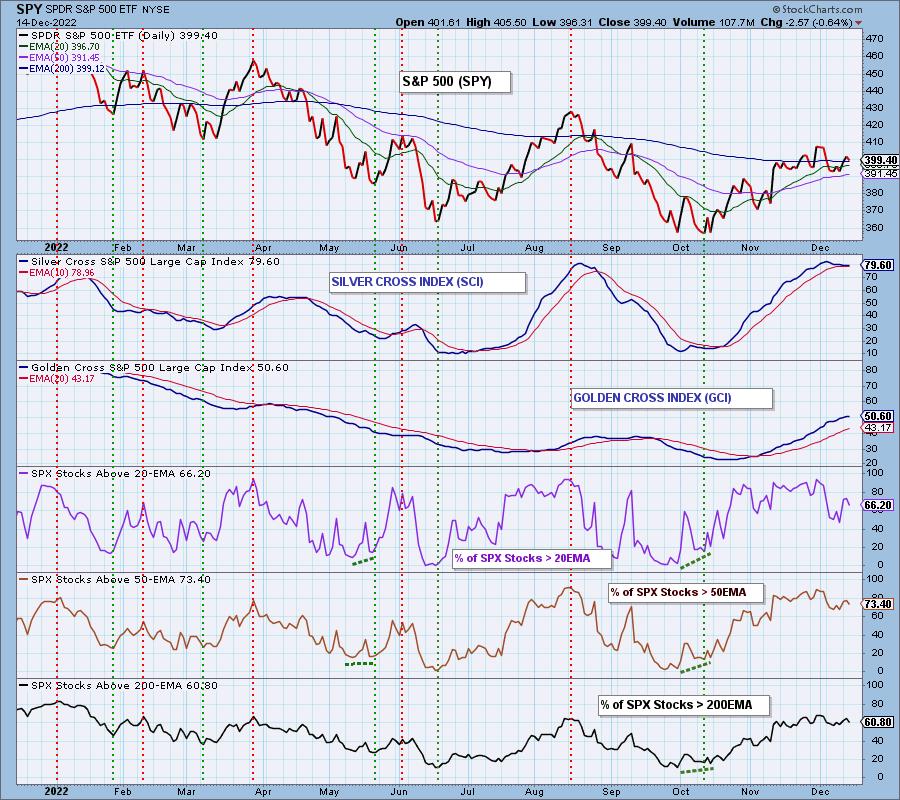Click the 60.80 value tag on 200-EMA panel
900x800 pixels.
tap(878, 722)
